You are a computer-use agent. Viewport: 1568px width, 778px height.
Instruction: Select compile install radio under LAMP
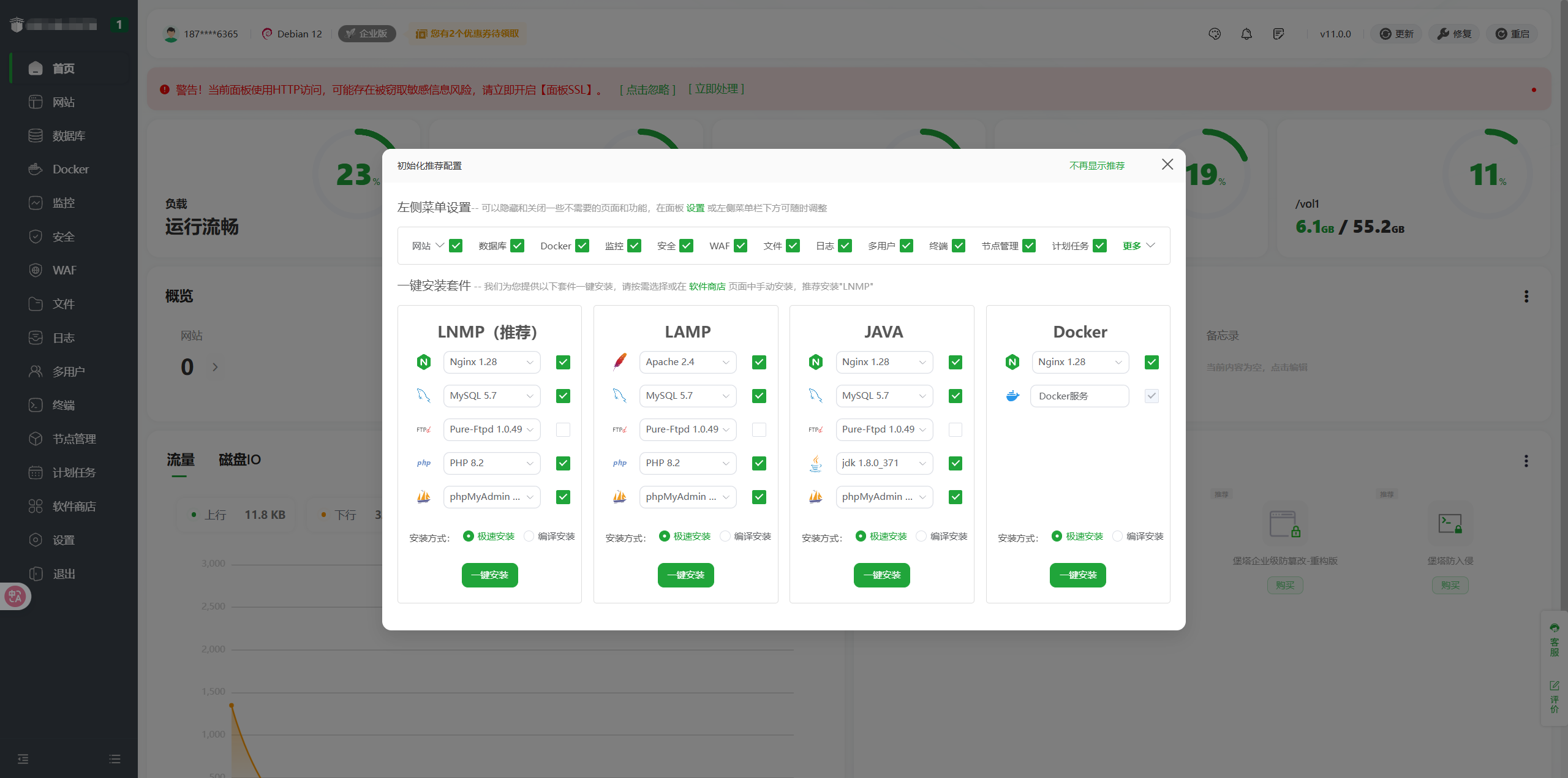[x=725, y=536]
